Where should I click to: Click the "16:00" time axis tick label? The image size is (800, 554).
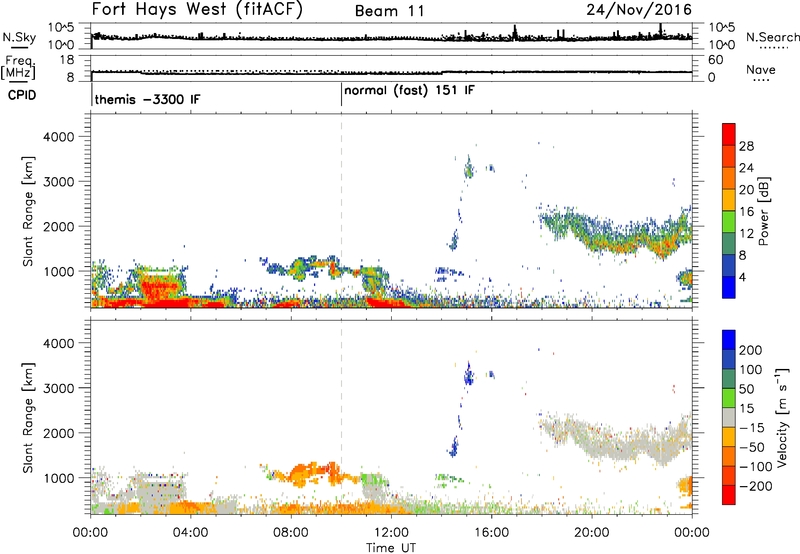491,533
